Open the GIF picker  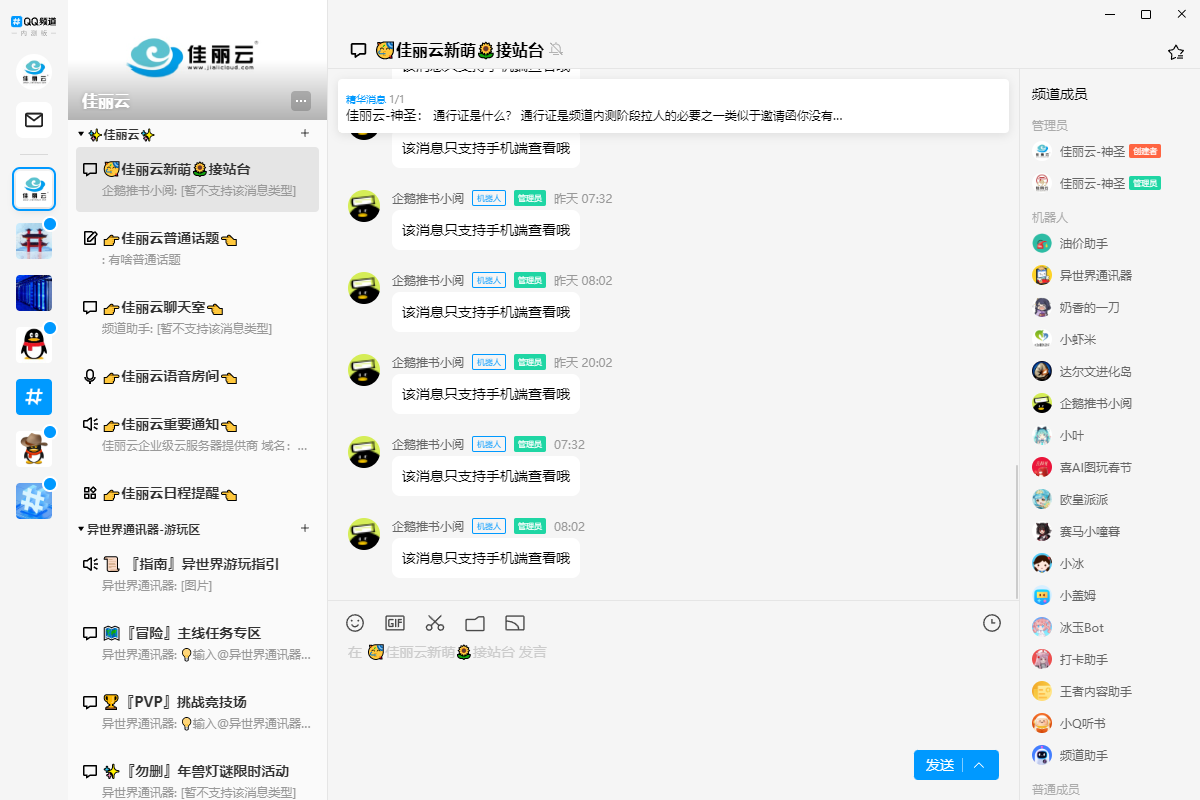pyautogui.click(x=395, y=623)
